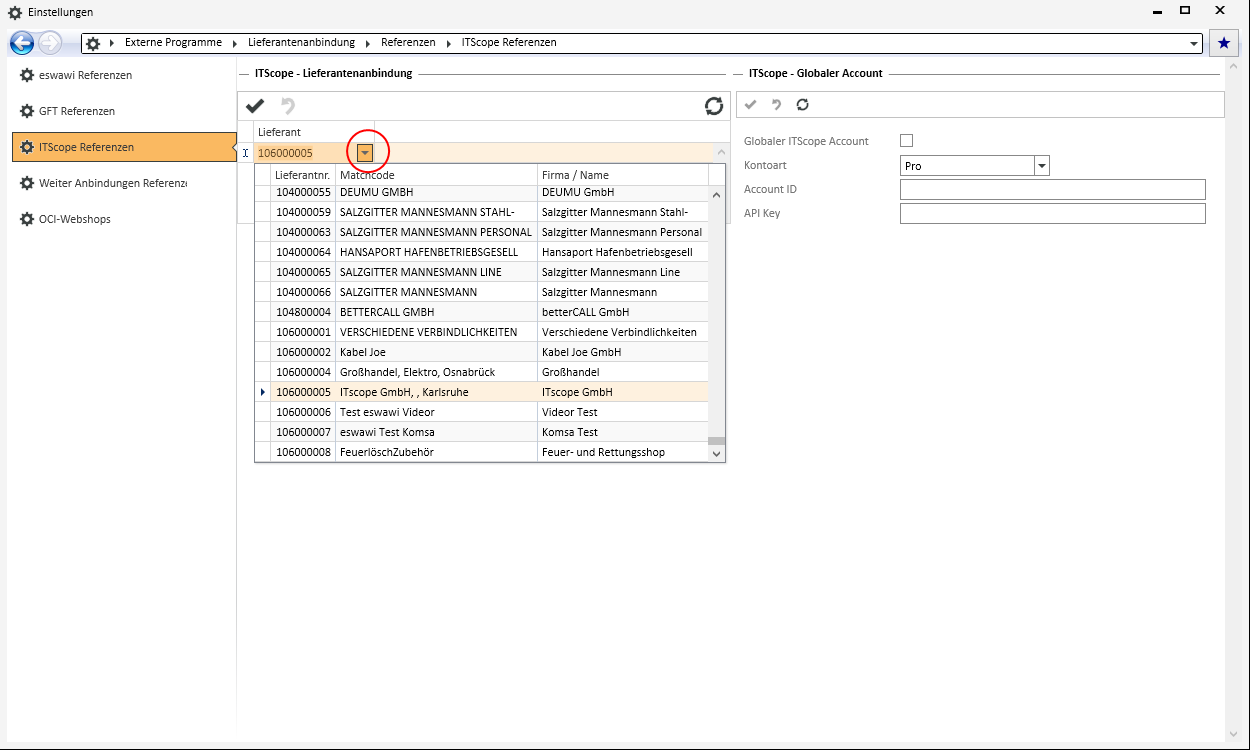The width and height of the screenshot is (1250, 750).
Task: Open eswawi Referenzen in the sidebar
Action: tap(124, 75)
